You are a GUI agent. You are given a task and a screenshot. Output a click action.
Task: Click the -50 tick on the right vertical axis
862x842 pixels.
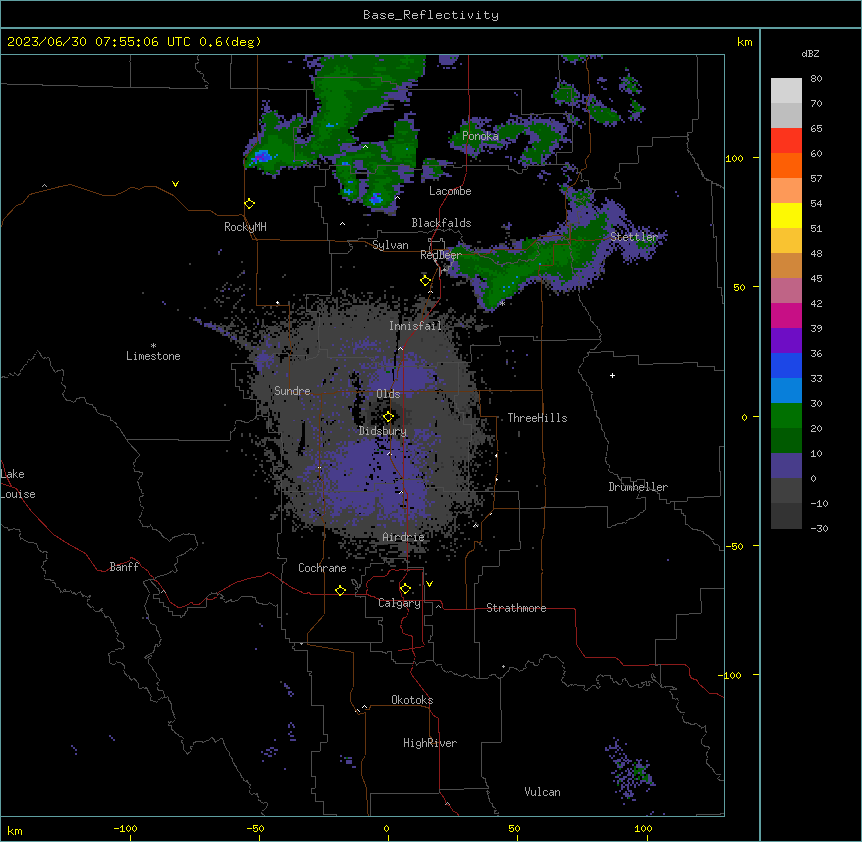pyautogui.click(x=734, y=546)
